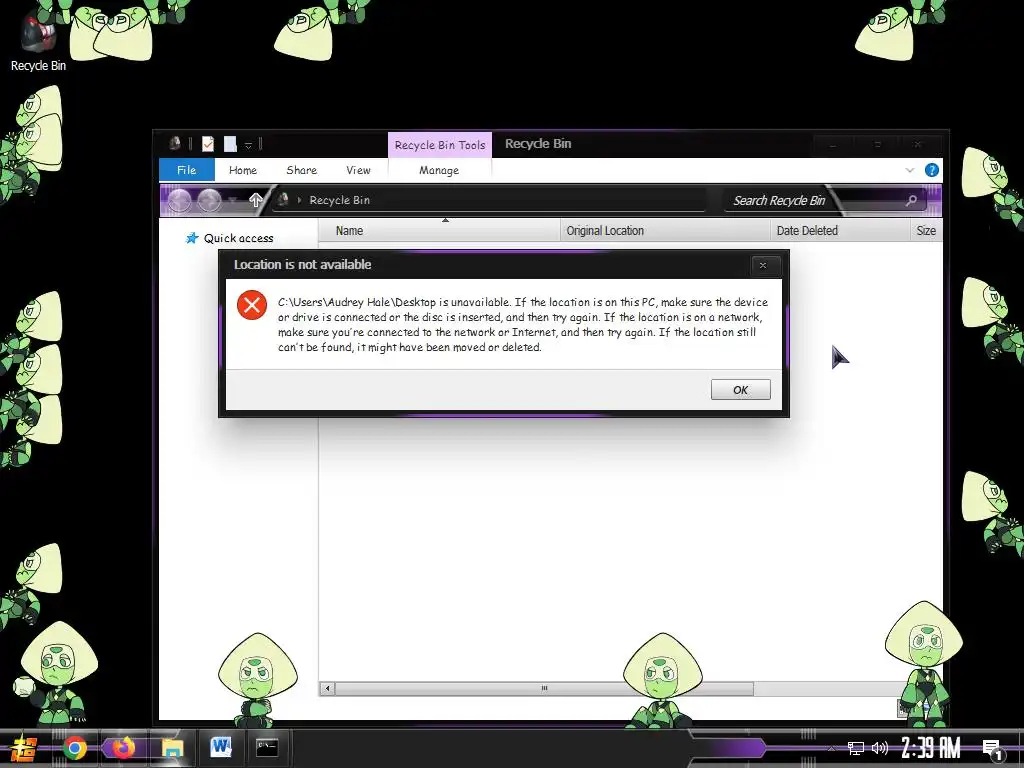Sort by the Original Location column header
The width and height of the screenshot is (1024, 768).
665,231
